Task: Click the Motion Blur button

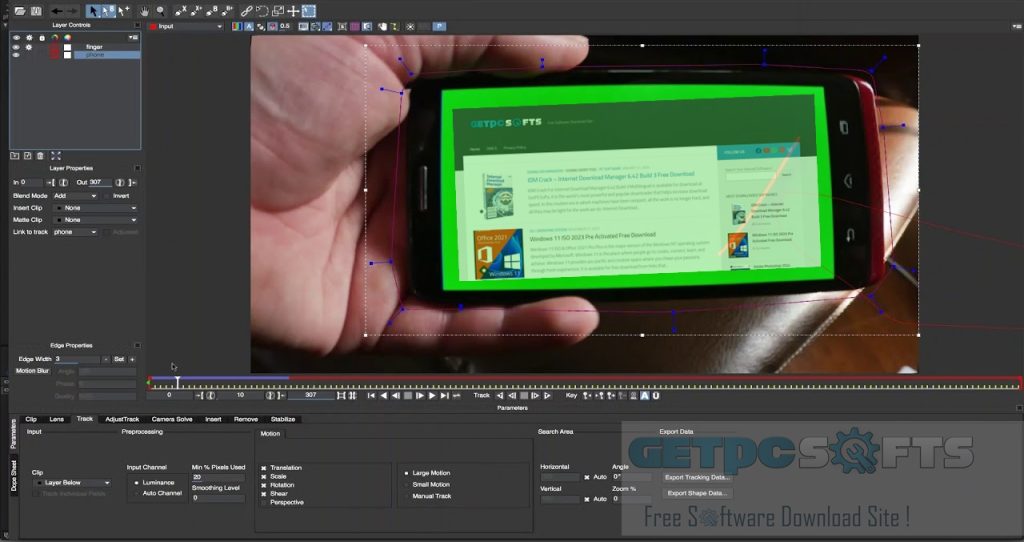Action: [x=33, y=371]
